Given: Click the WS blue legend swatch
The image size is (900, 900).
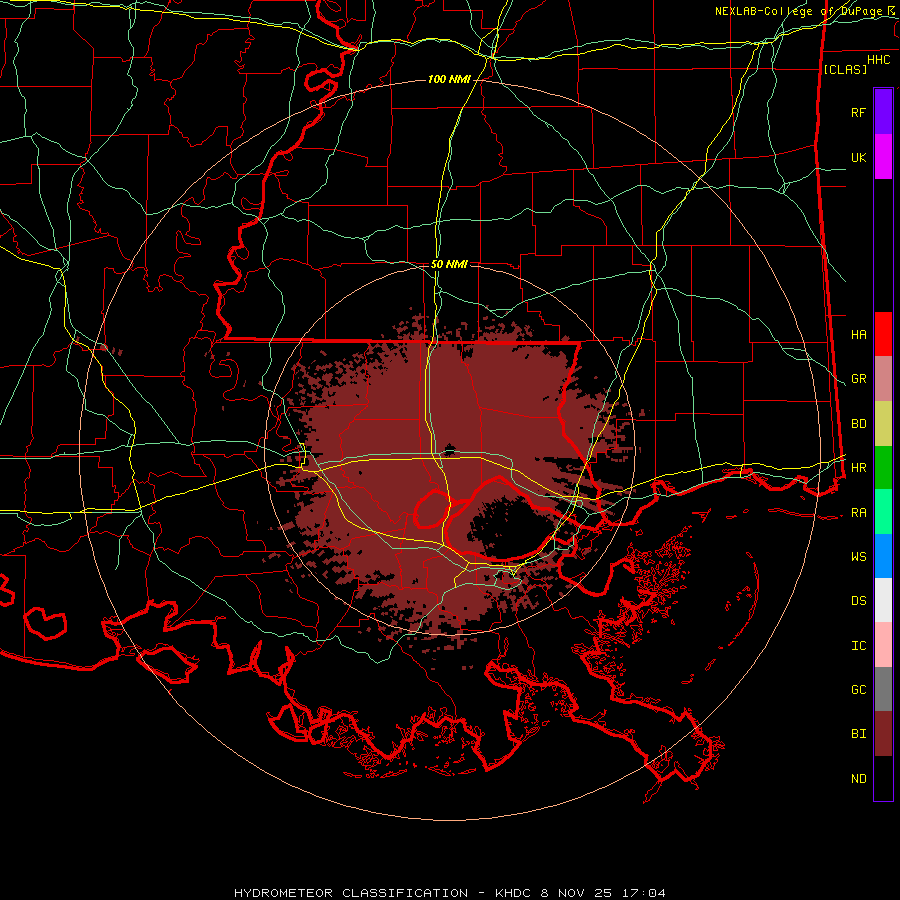Looking at the screenshot, I should coord(883,556).
